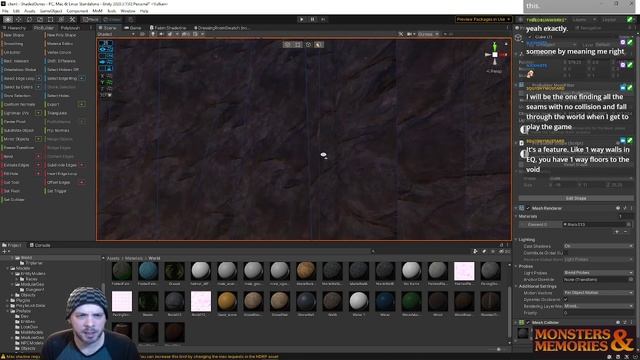Select the custom editor tools icon
Viewport: 640px width, 360px height.
point(72,19)
